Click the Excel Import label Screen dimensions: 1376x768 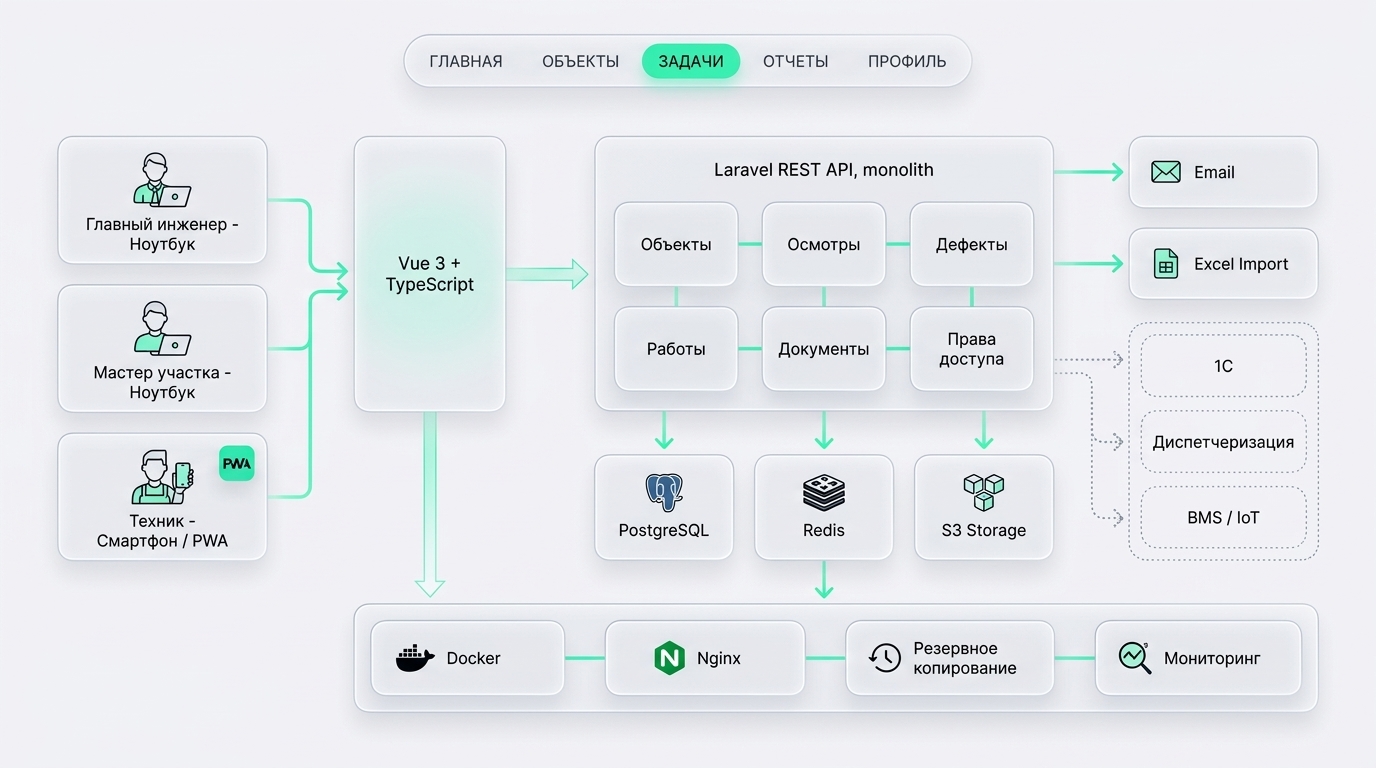coord(1241,264)
